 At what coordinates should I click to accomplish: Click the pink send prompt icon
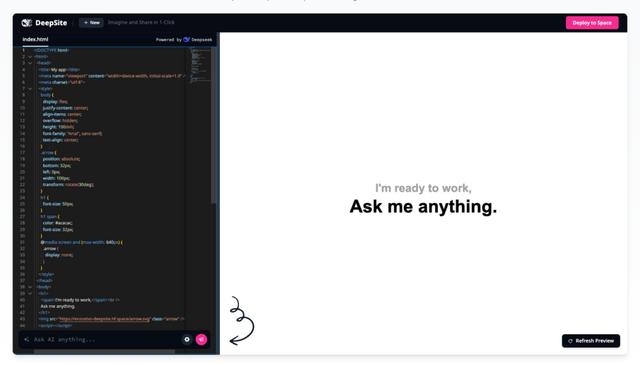(x=201, y=339)
